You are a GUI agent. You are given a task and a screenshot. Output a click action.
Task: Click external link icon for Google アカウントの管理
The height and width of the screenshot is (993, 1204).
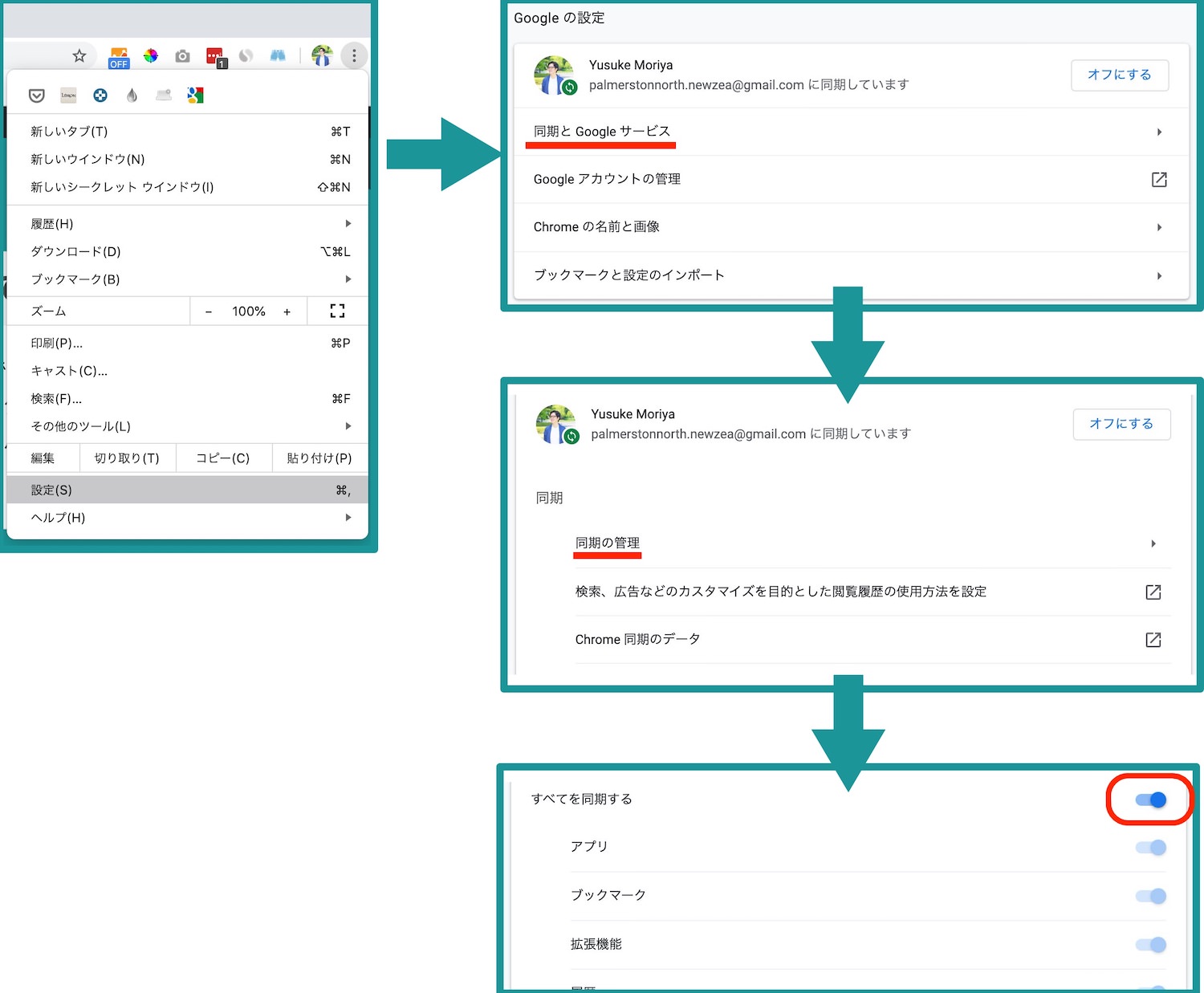1159,180
